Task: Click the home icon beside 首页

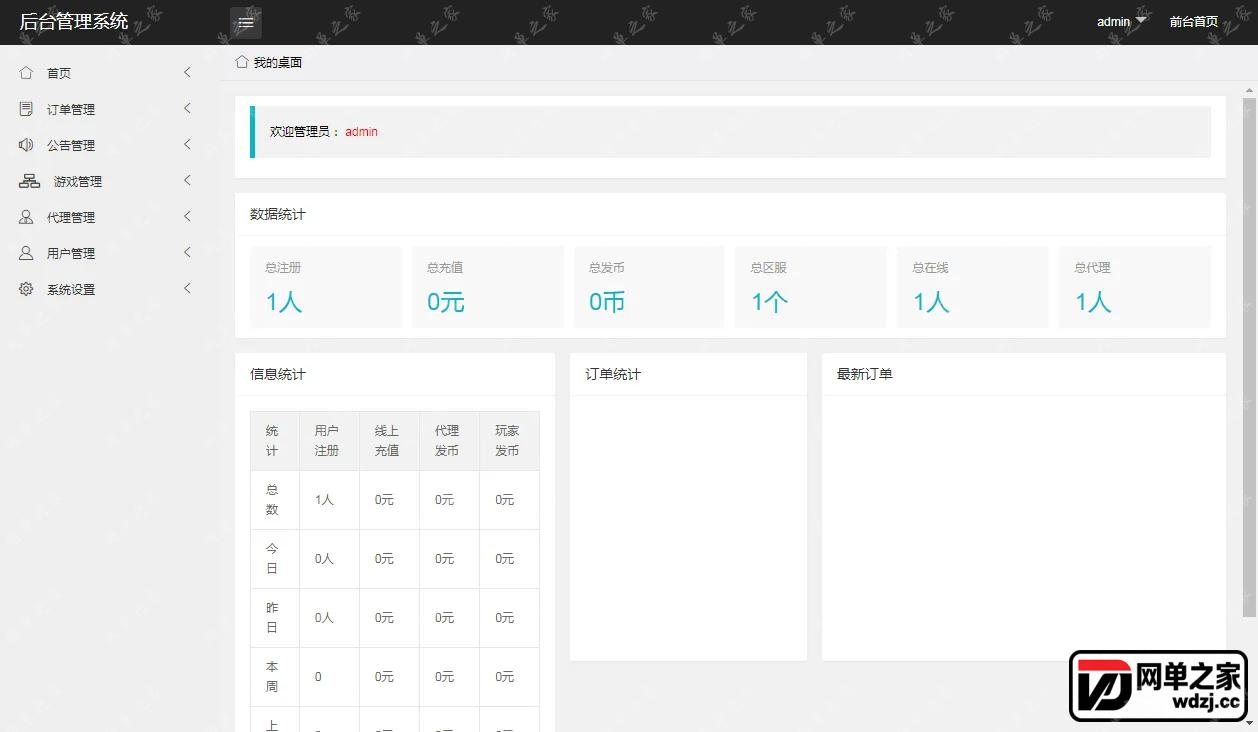Action: 26,73
